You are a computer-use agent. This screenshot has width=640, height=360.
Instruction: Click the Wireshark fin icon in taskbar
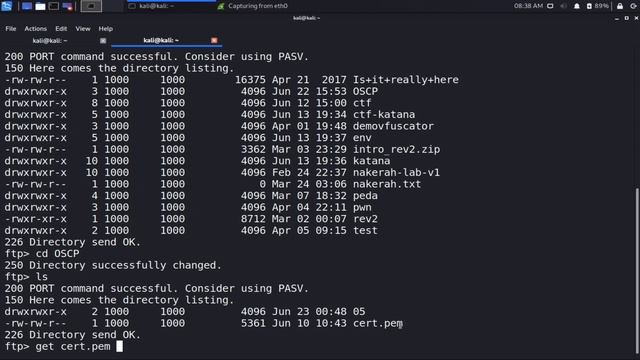pos(221,6)
